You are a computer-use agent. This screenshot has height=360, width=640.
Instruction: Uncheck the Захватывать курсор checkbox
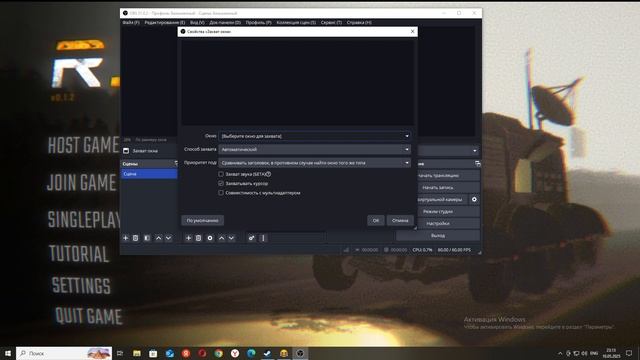point(221,183)
